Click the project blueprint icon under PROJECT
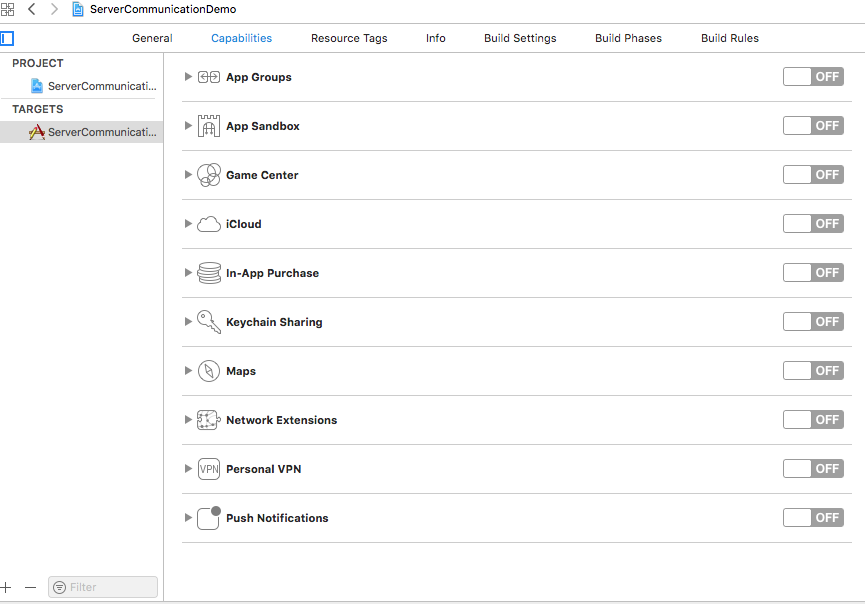The width and height of the screenshot is (865, 604). click(x=36, y=86)
